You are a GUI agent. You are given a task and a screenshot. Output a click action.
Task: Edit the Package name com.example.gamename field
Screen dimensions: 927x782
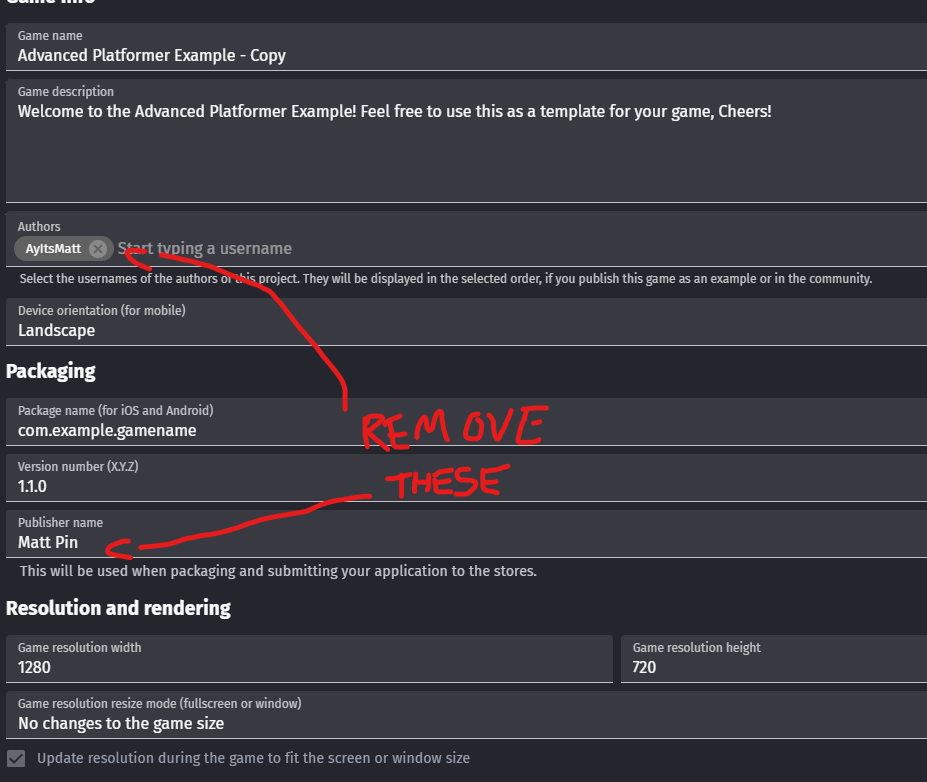coord(466,422)
